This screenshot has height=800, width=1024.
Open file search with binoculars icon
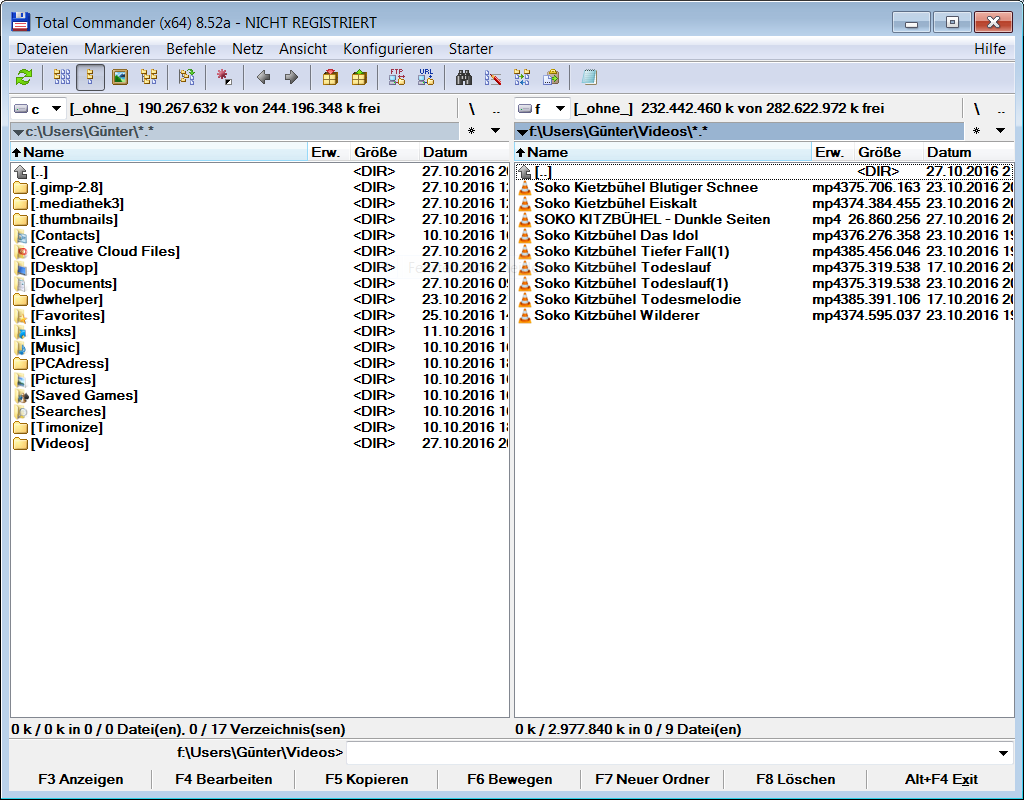tap(464, 78)
